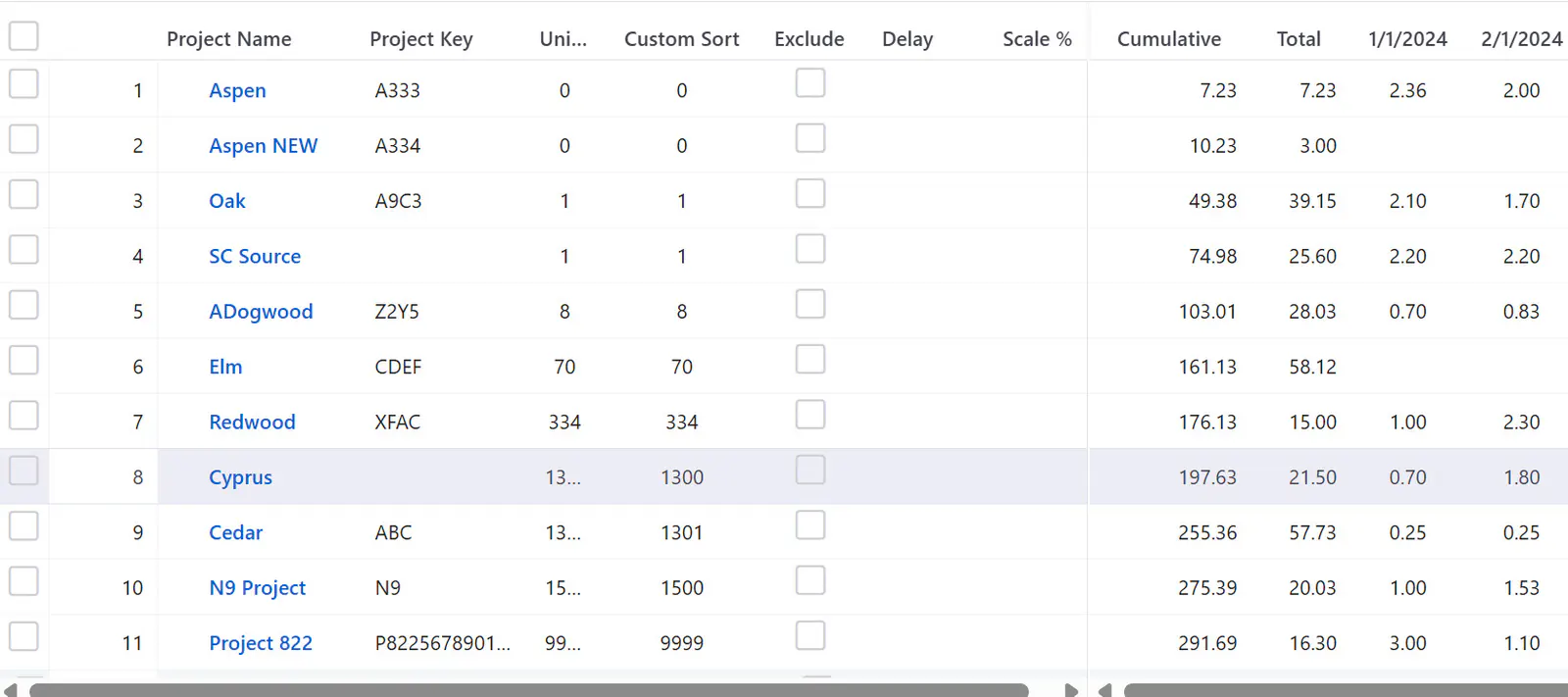Click the Cumulative value 291.69
The image size is (1568, 697).
(1207, 643)
